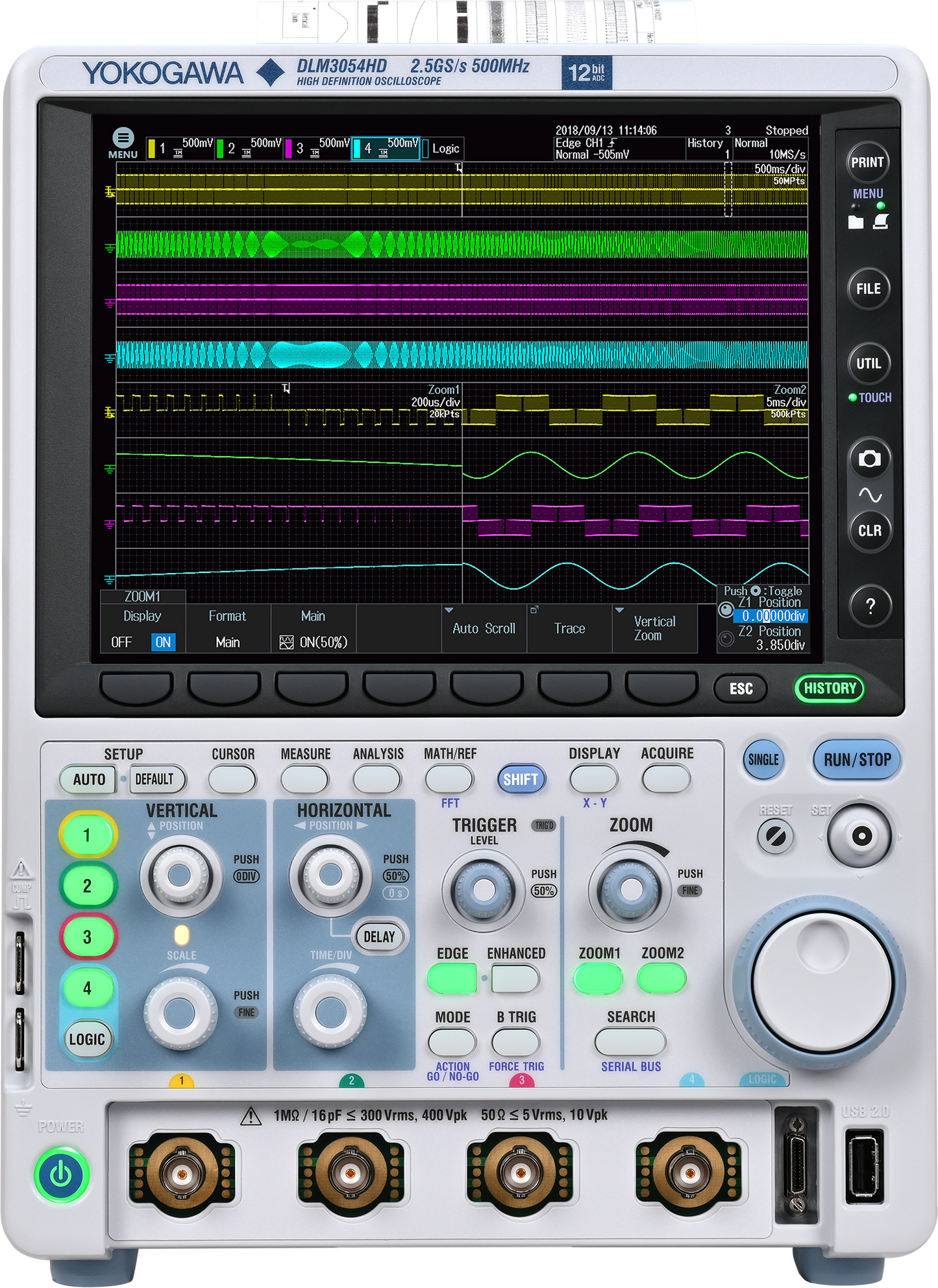
Task: Tap the RESET slashed-circle button
Action: click(776, 836)
